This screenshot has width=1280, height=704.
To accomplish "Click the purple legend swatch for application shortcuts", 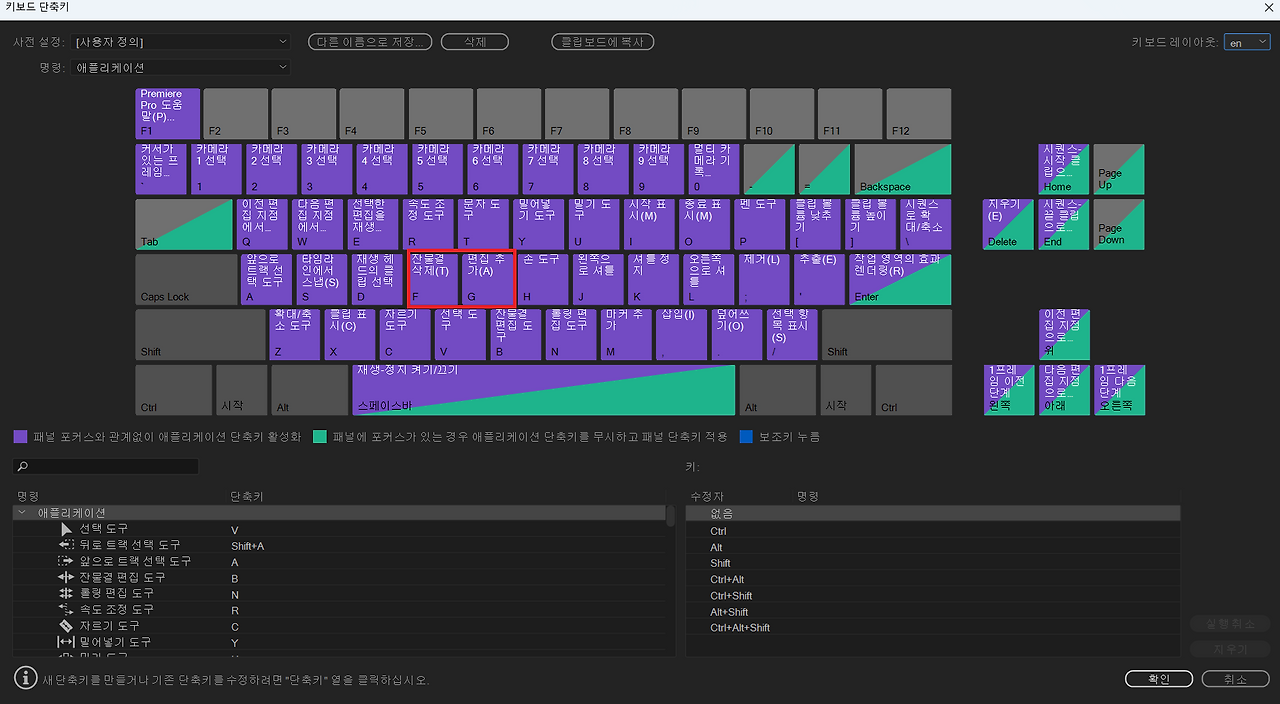I will 21,437.
